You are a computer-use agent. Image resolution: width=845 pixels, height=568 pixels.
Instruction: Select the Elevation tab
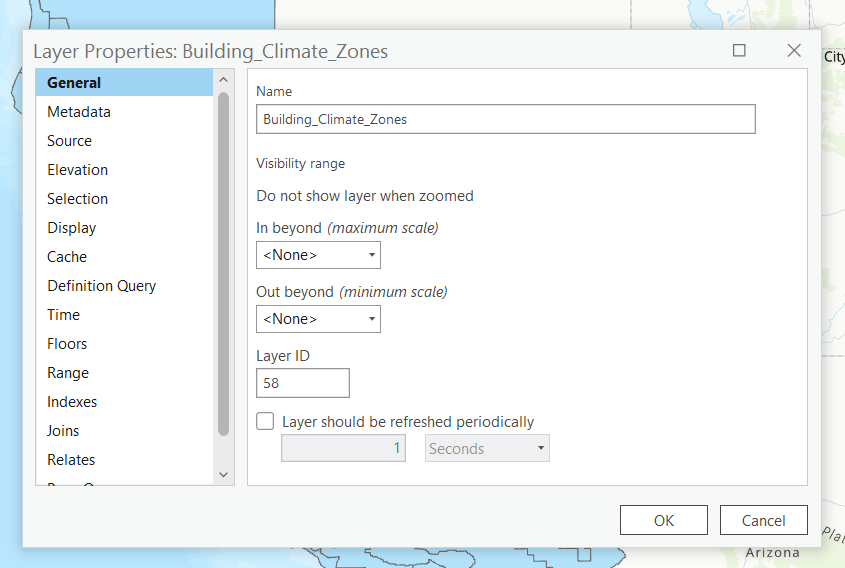(x=77, y=170)
